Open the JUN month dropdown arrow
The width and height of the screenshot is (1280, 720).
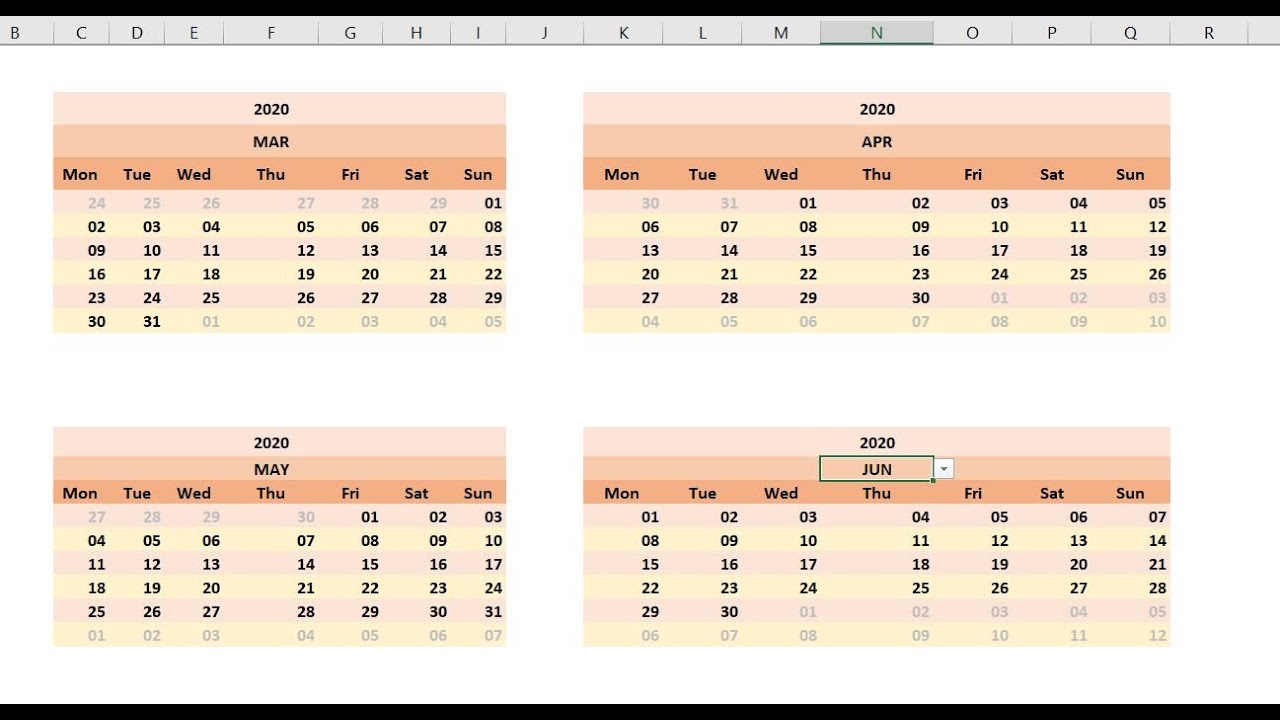coord(944,469)
